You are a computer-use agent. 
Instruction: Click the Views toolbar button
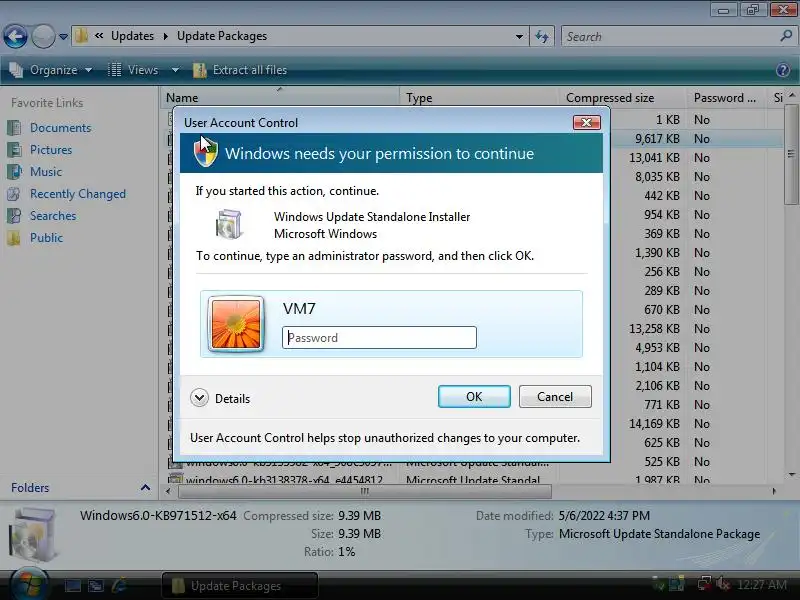133,70
